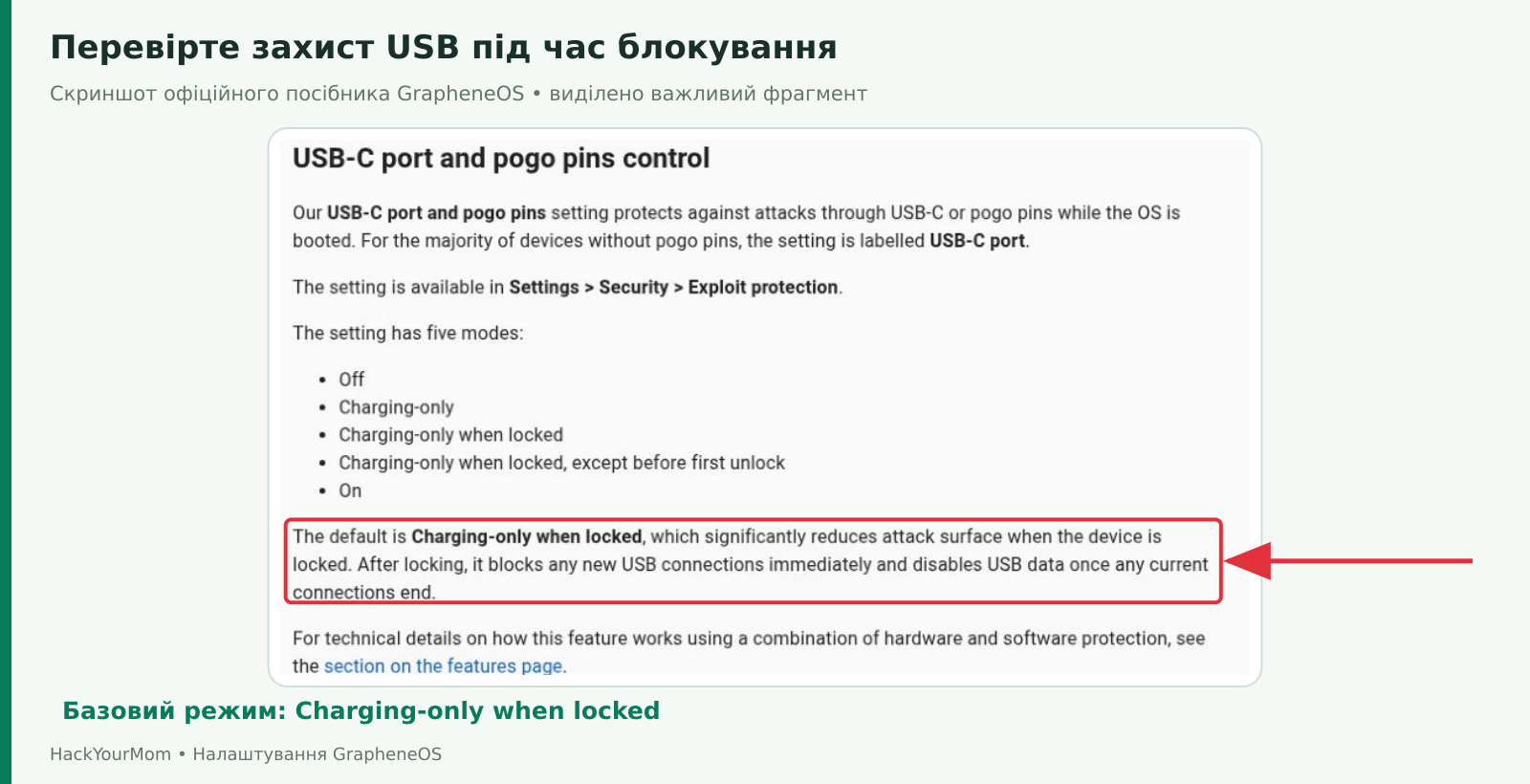Click bold 'Settings > Security > Exploit protection' text

click(673, 287)
